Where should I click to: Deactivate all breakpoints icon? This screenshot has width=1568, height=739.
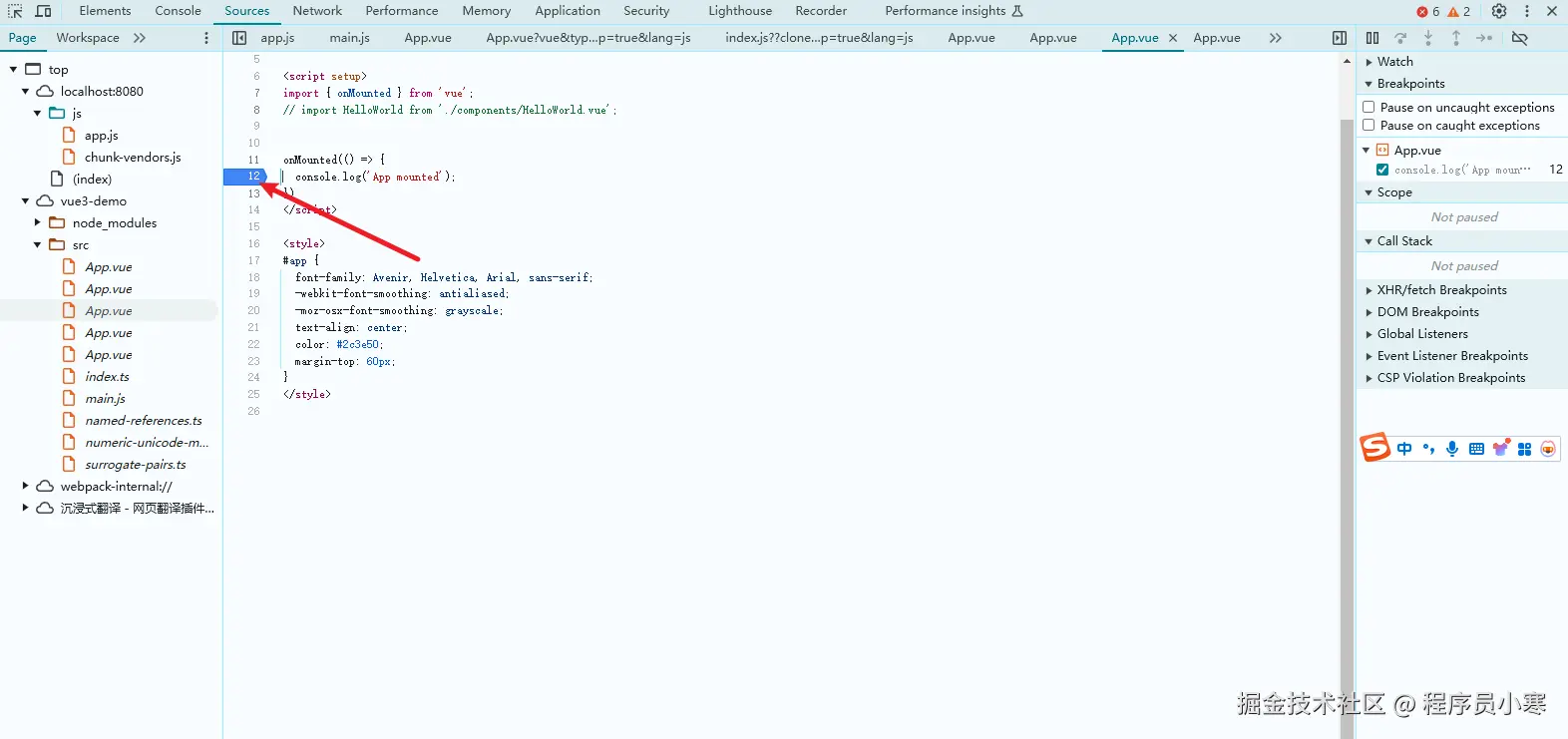1519,38
